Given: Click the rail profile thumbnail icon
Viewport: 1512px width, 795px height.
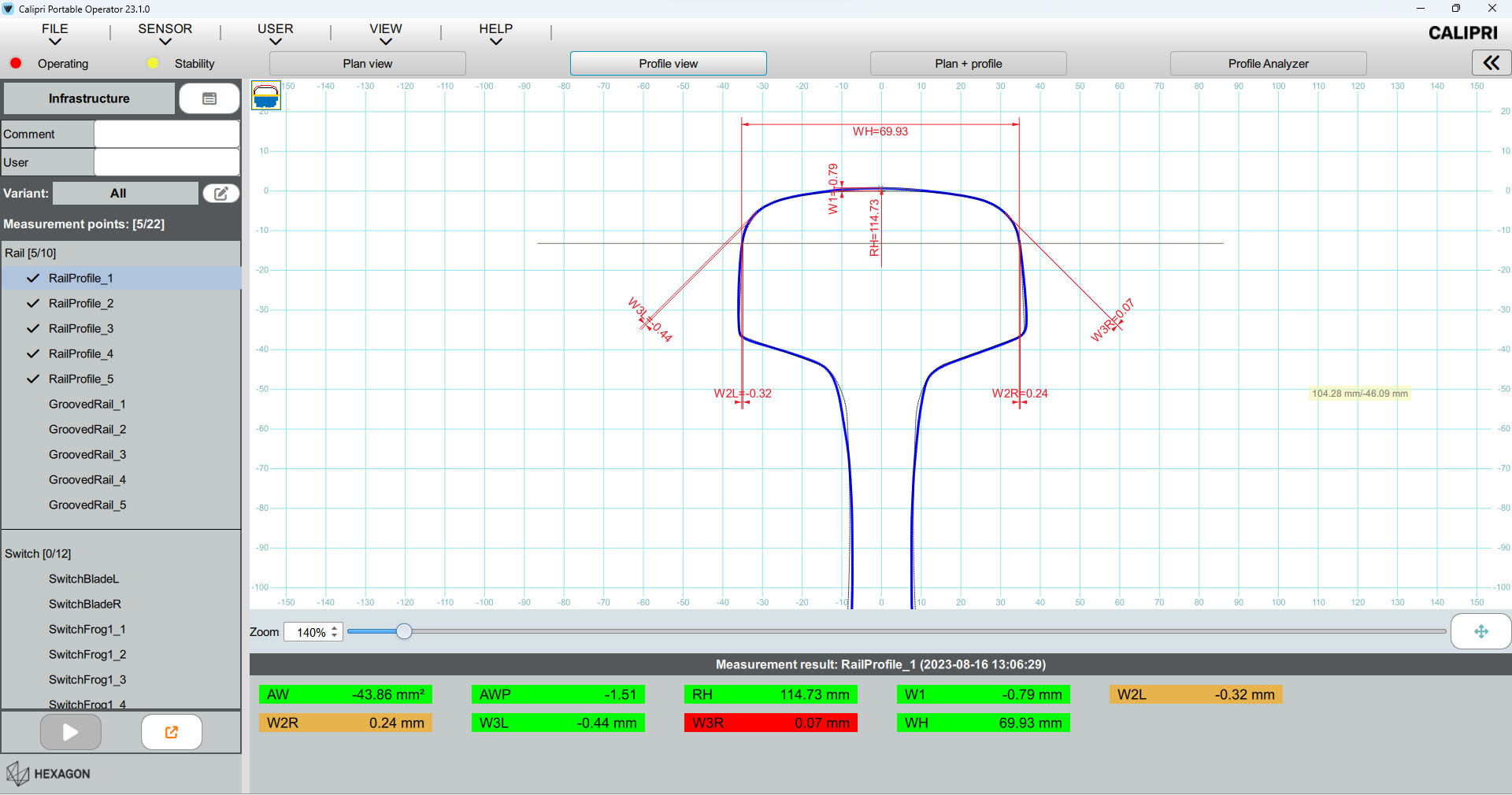Looking at the screenshot, I should [x=266, y=95].
